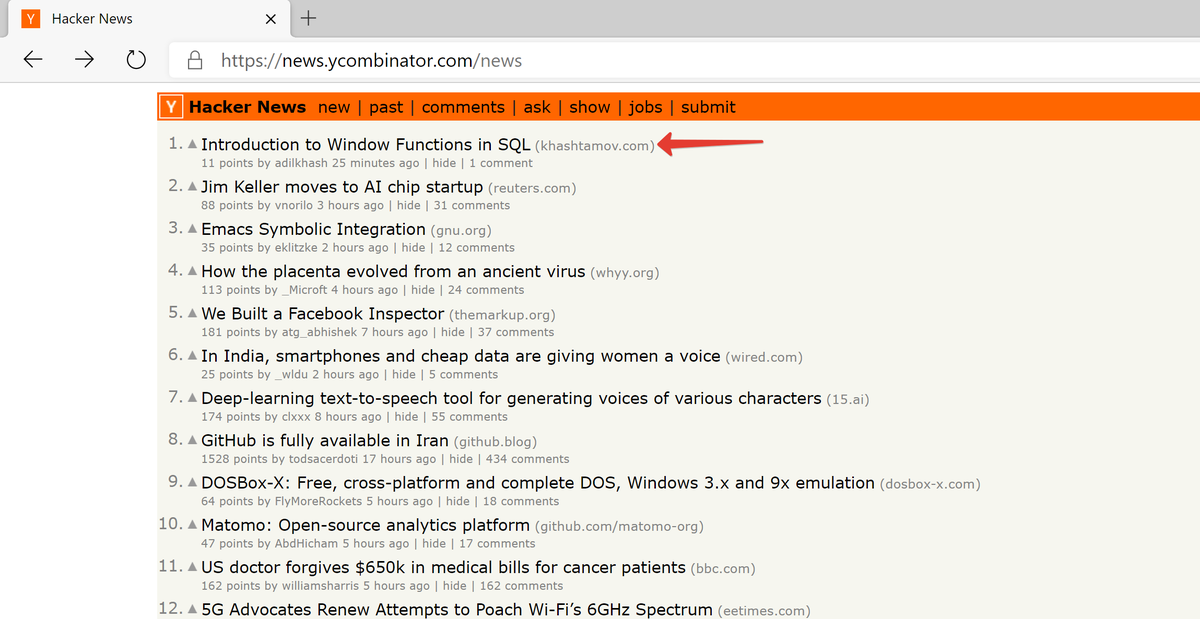Image resolution: width=1200 pixels, height=619 pixels.
Task: Reload the page with refresh icon
Action: tap(136, 60)
